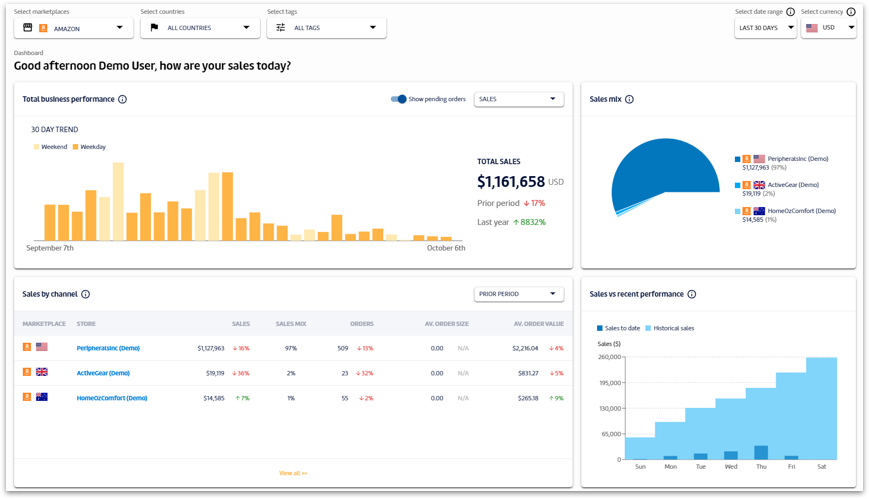Click the 30 DAY TREND chart title
This screenshot has width=869, height=499.
(54, 129)
